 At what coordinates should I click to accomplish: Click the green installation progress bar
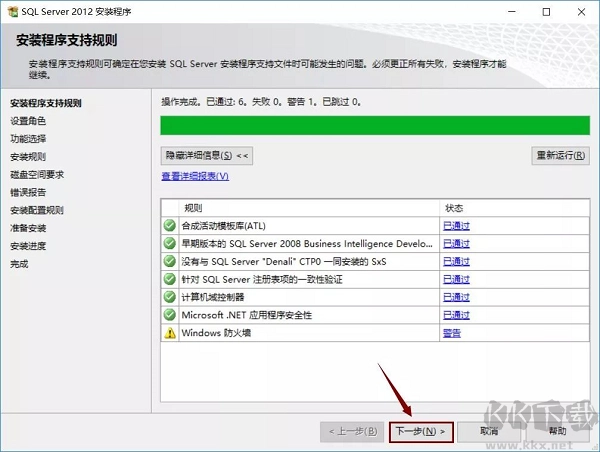click(374, 125)
